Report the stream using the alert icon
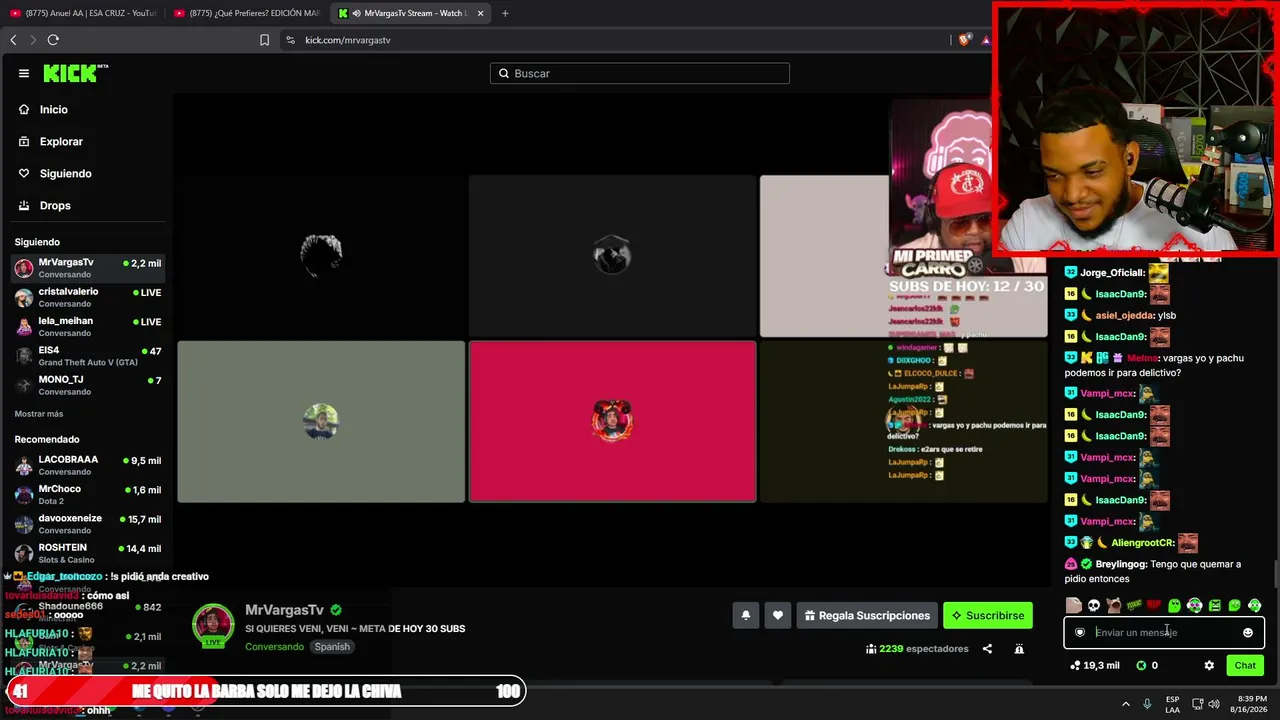The image size is (1280, 720). pyautogui.click(x=1019, y=649)
